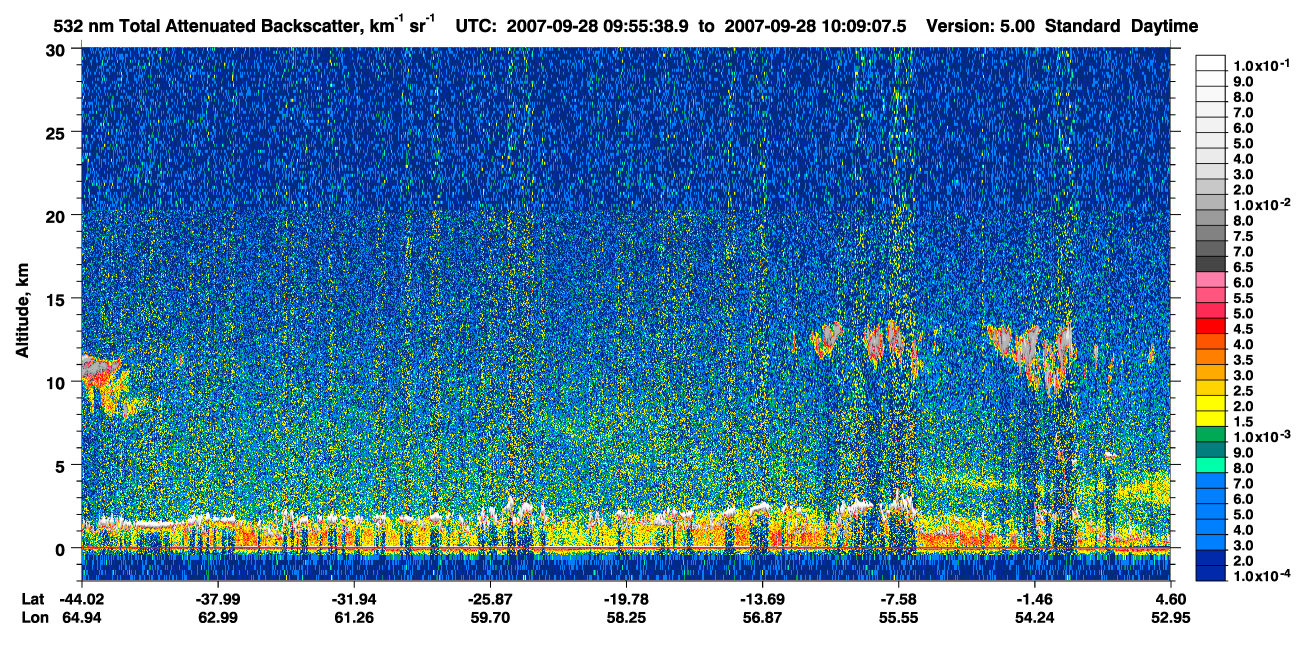This screenshot has height=667, width=1300.
Task: Click colorbar label '1.0x10-1' at the top
Action: (1260, 65)
